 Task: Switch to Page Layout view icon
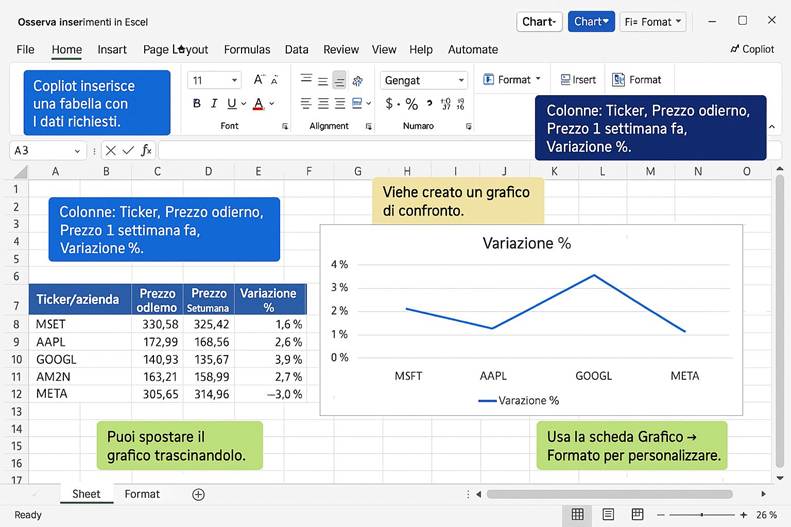coord(608,514)
